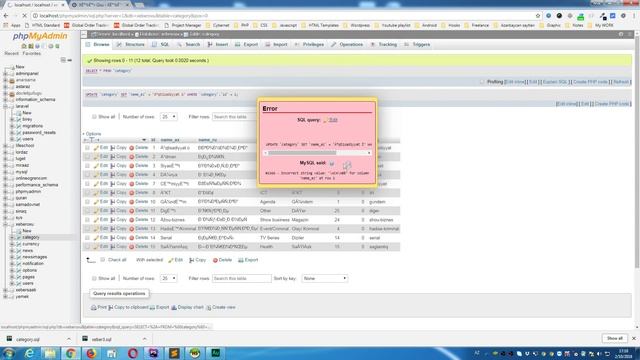Open the news table in sidebar
Screen dimensions: 640x360
(x=28, y=250)
